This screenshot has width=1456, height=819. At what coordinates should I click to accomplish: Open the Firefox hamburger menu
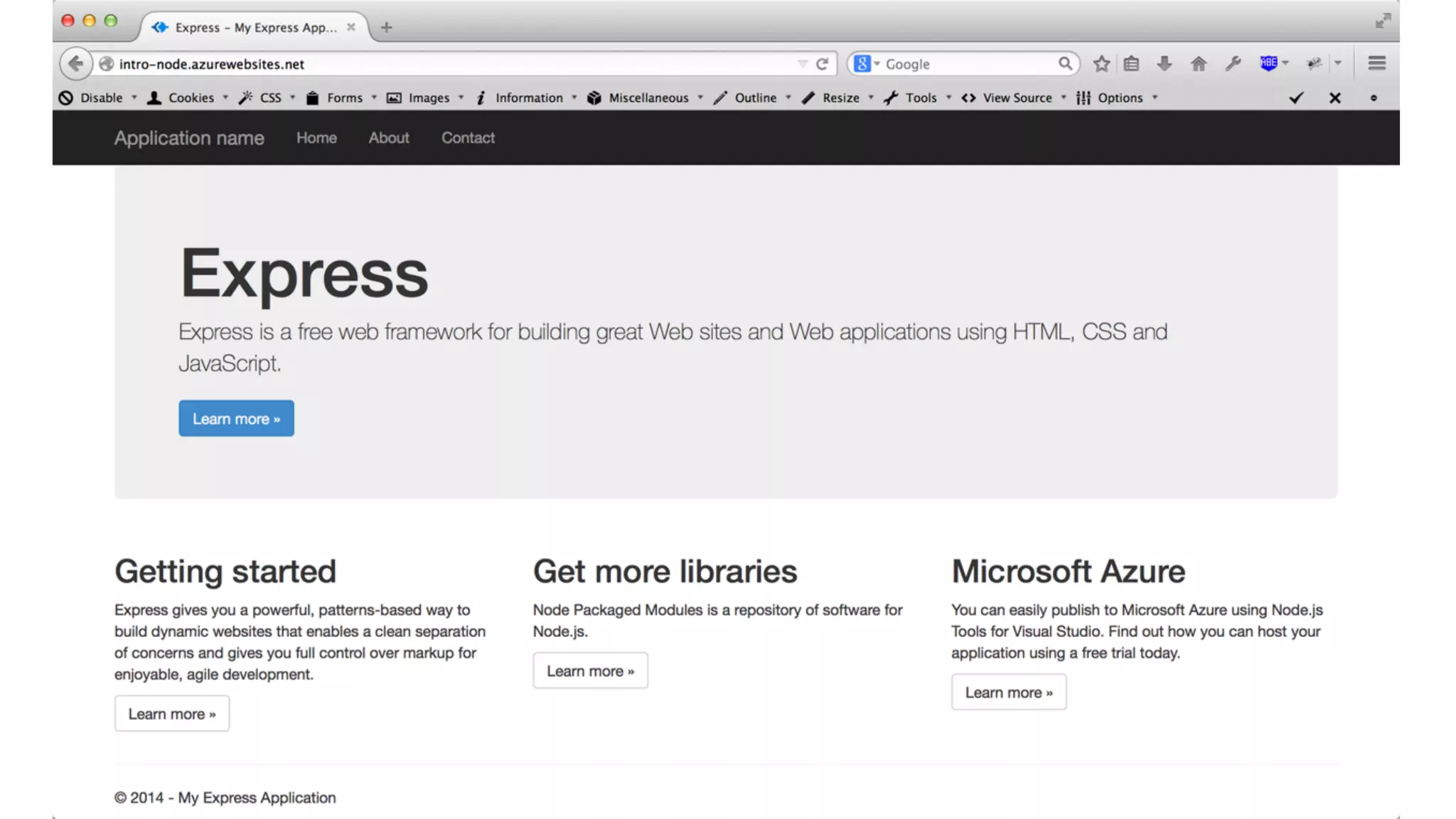[1377, 63]
